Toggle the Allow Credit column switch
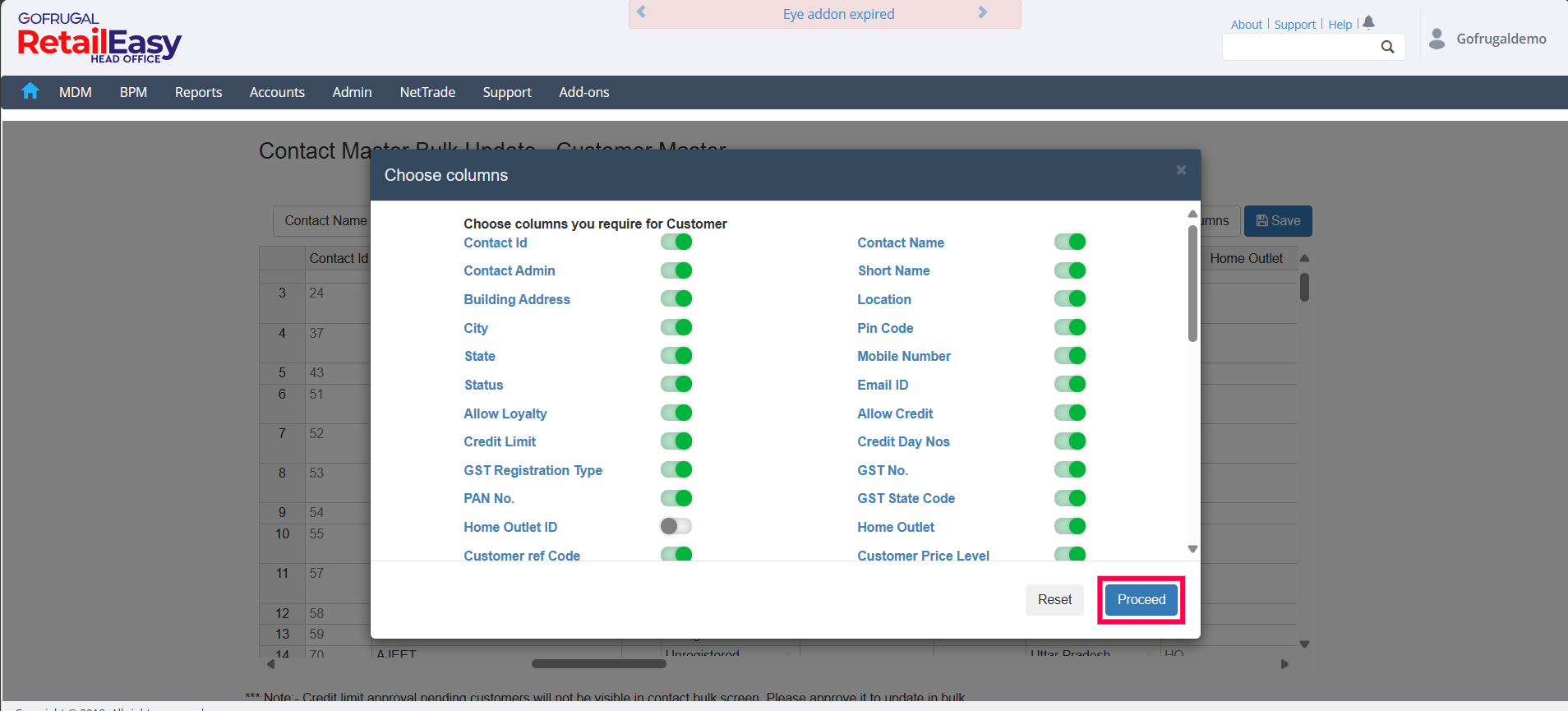This screenshot has height=711, width=1568. (x=1070, y=413)
